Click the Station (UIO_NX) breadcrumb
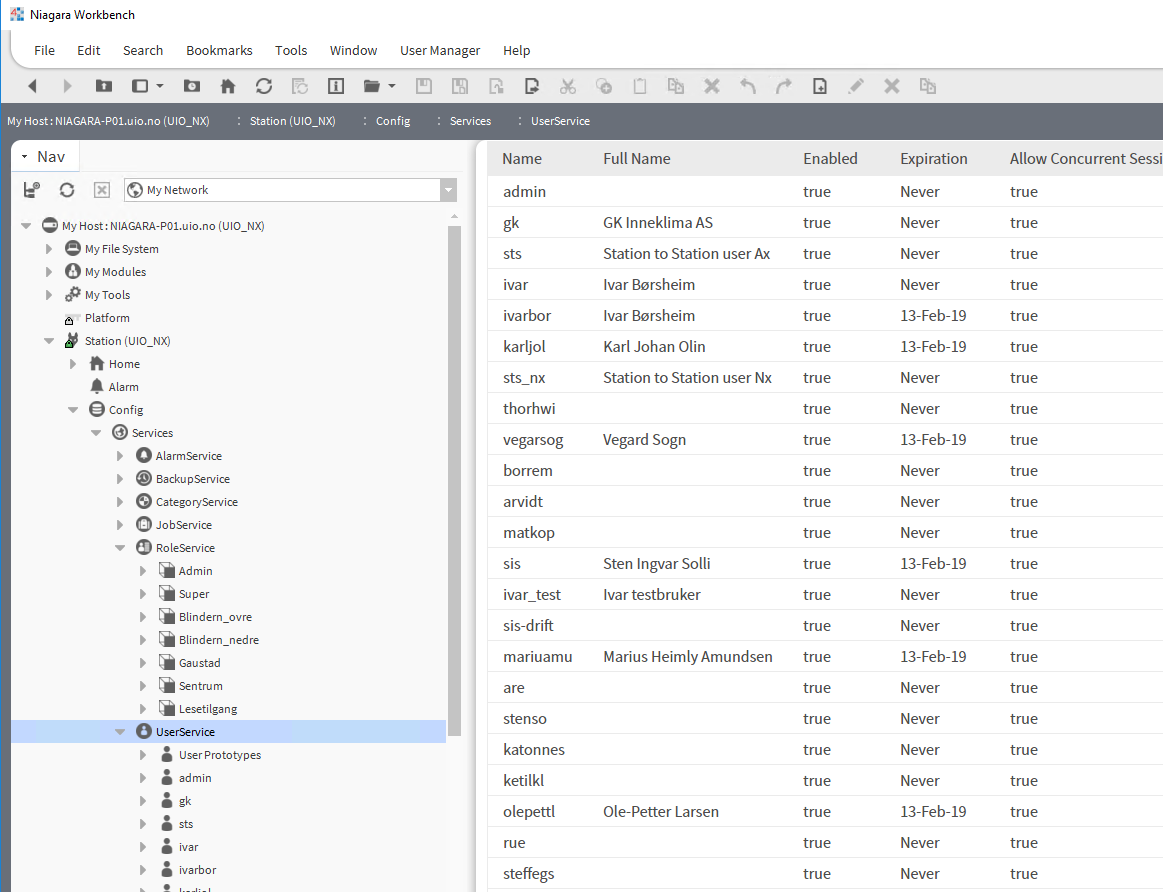Viewport: 1163px width, 892px height. (x=292, y=121)
